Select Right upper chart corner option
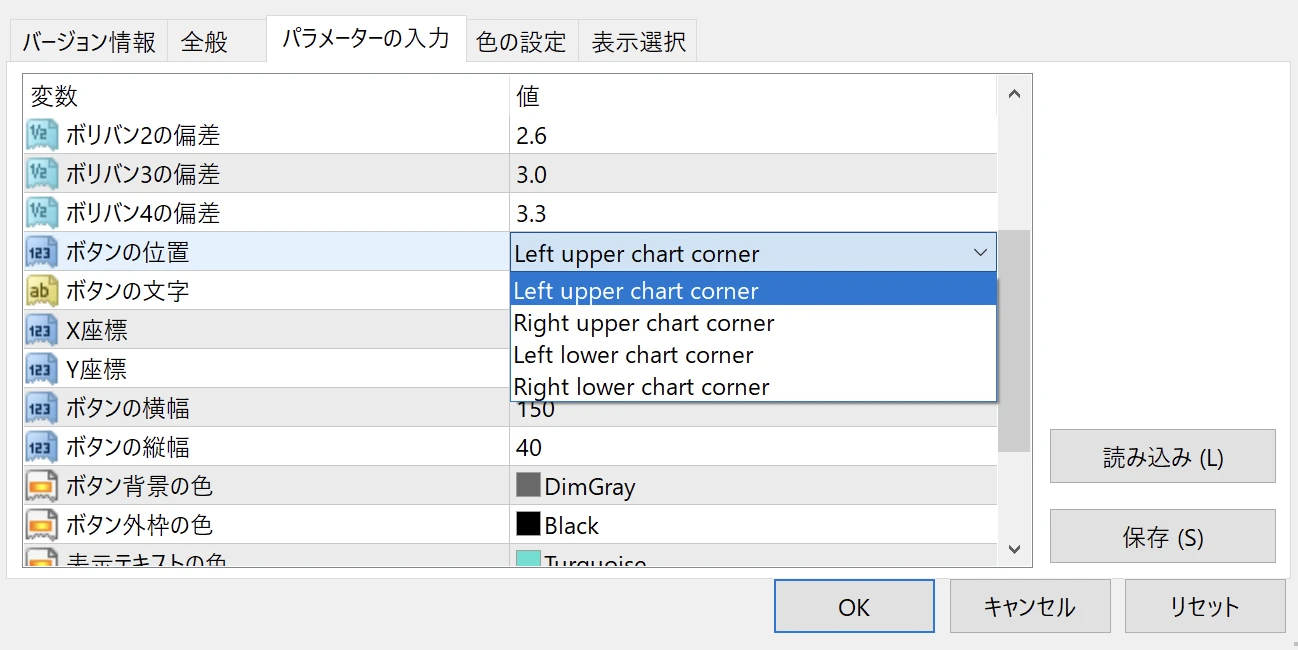Viewport: 1298px width, 650px height. click(644, 323)
